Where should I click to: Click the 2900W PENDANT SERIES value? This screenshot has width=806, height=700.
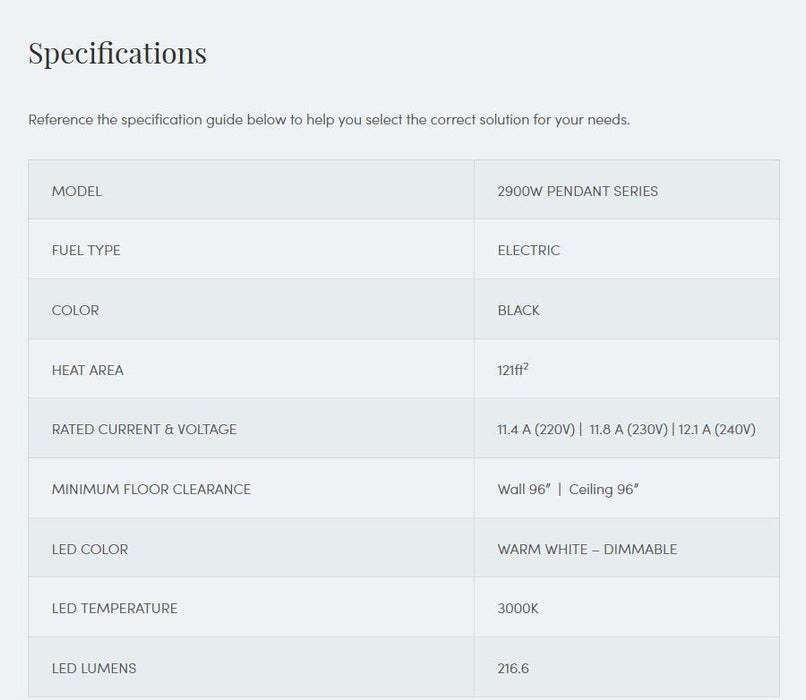(x=577, y=191)
